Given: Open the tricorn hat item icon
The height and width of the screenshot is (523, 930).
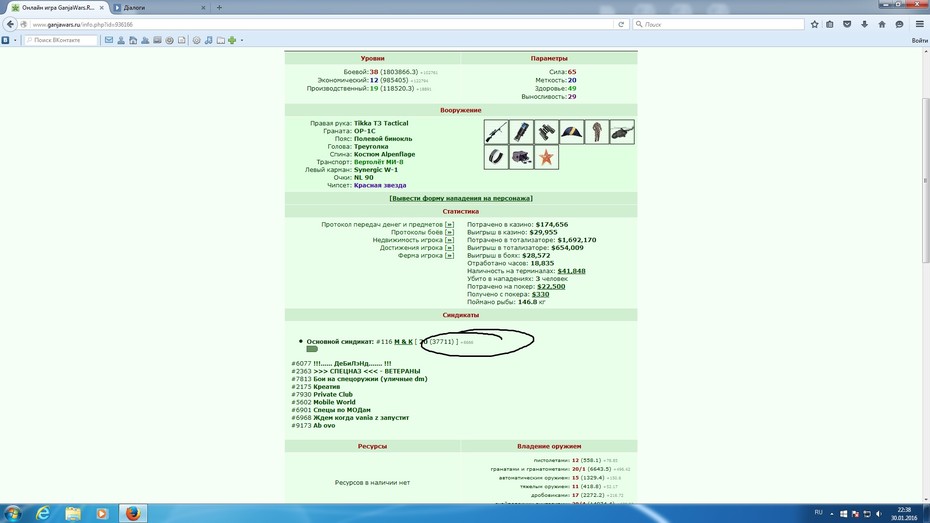Looking at the screenshot, I should point(572,132).
